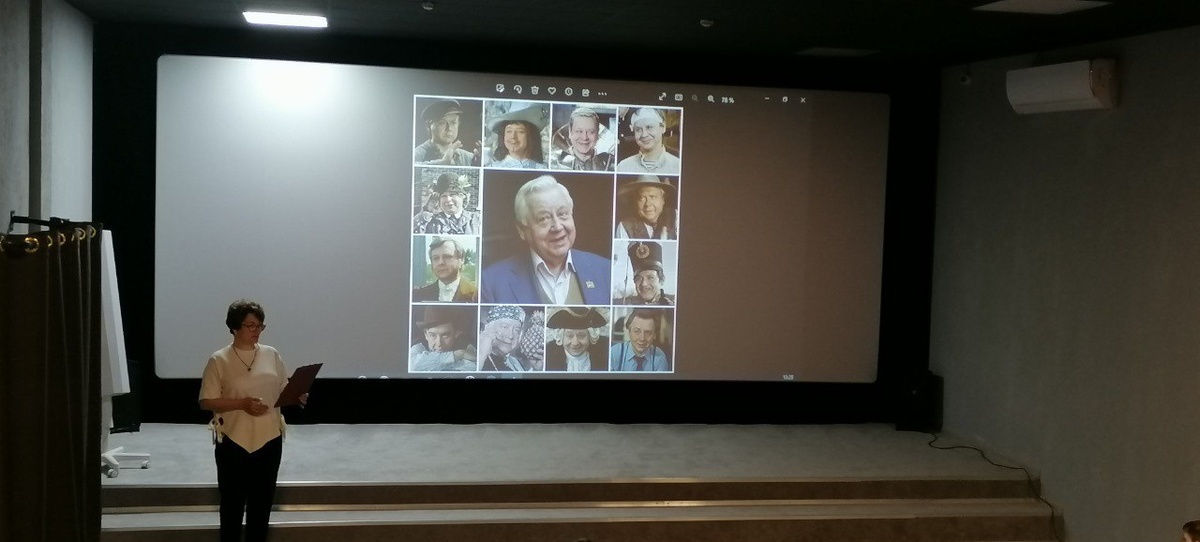Viewport: 1200px width, 542px height.
Task: Switch the photo viewer to full screen
Action: (662, 97)
